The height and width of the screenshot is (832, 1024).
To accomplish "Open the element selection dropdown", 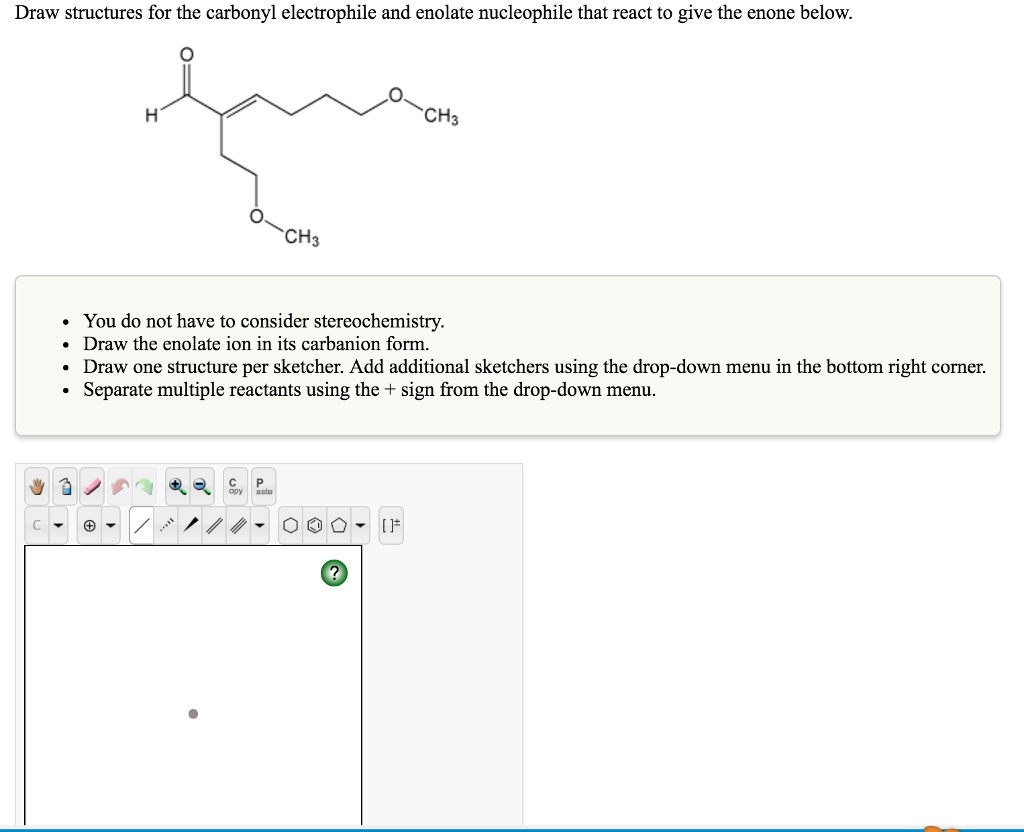I will click(x=59, y=524).
